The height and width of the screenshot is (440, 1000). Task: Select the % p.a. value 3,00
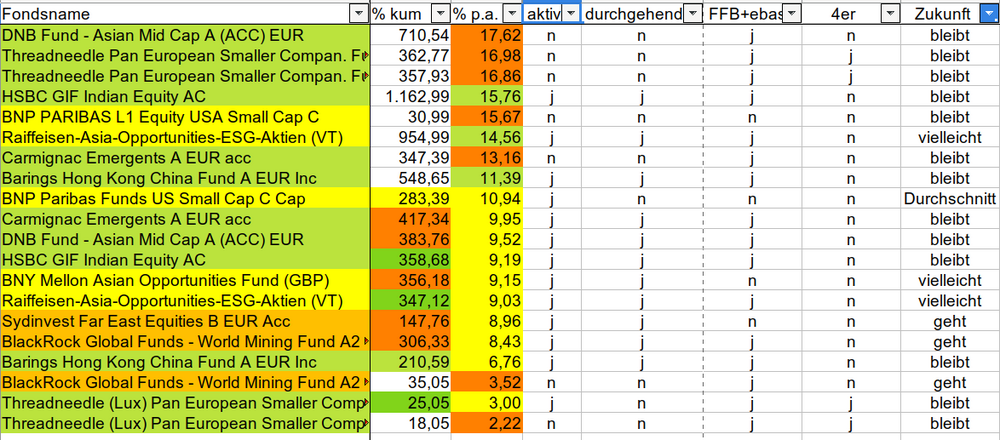(x=487, y=403)
